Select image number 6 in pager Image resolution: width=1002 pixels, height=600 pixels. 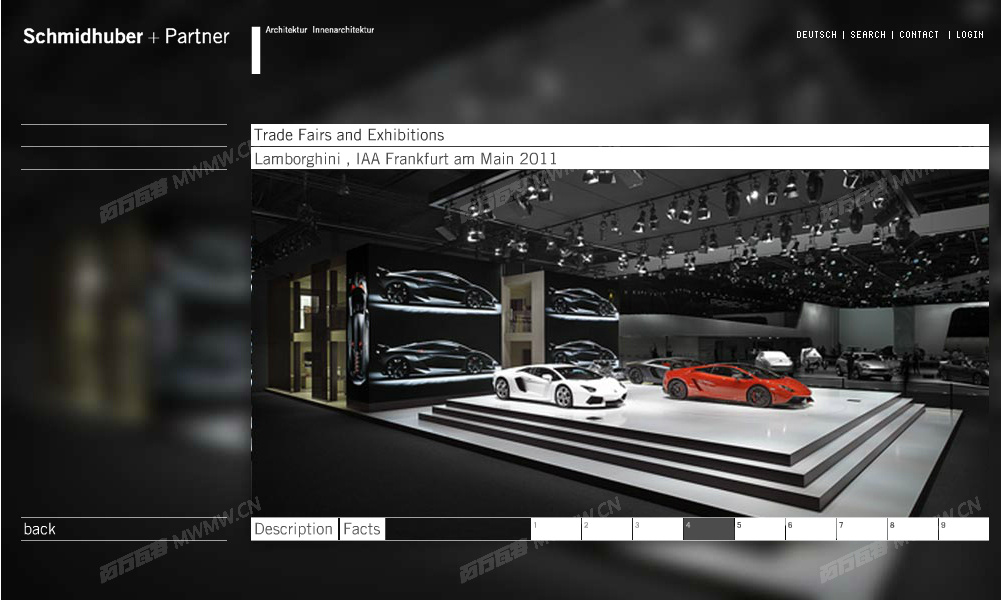(x=812, y=529)
